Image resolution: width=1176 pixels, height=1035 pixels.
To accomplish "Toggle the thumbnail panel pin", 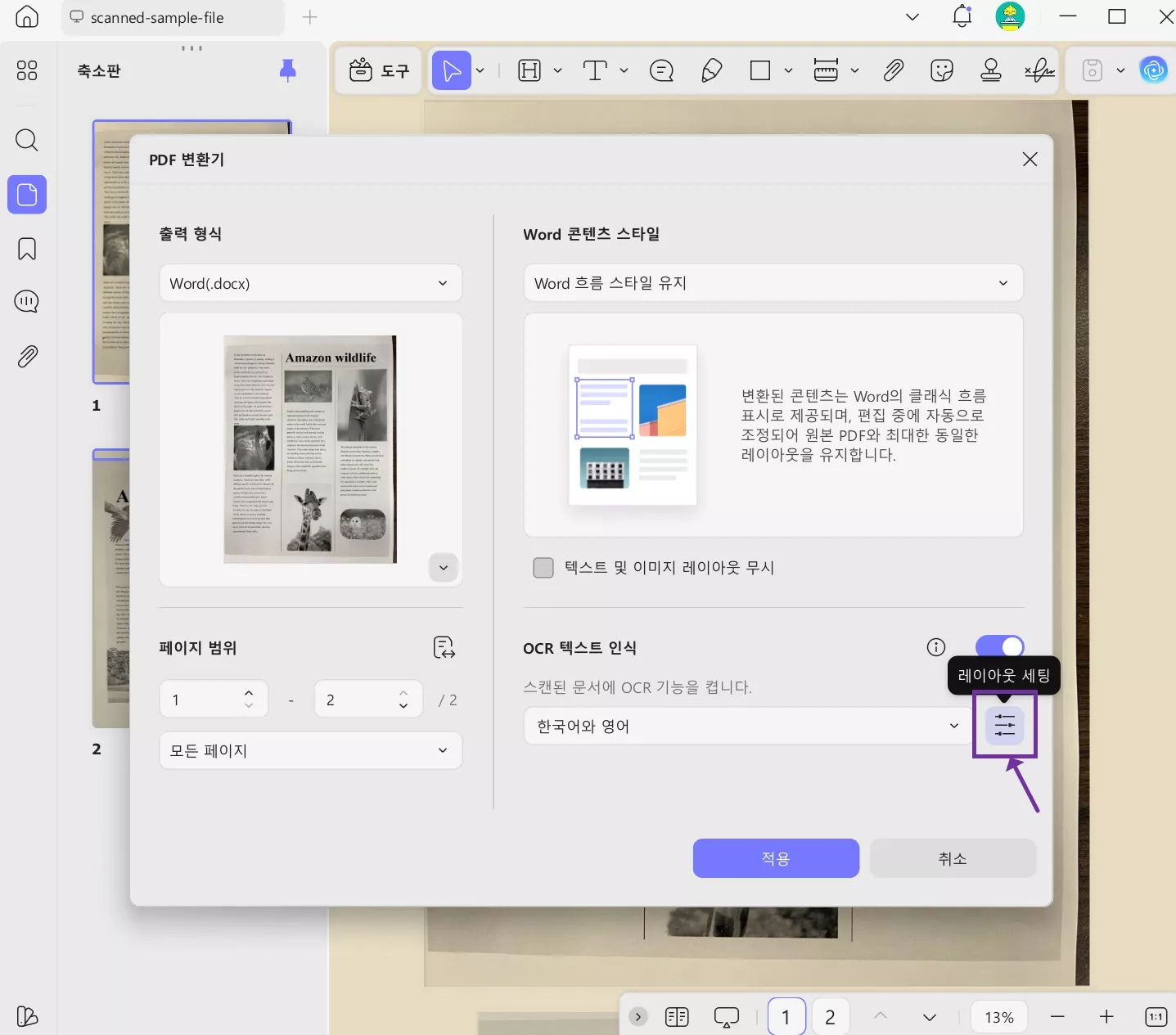I will coord(287,71).
